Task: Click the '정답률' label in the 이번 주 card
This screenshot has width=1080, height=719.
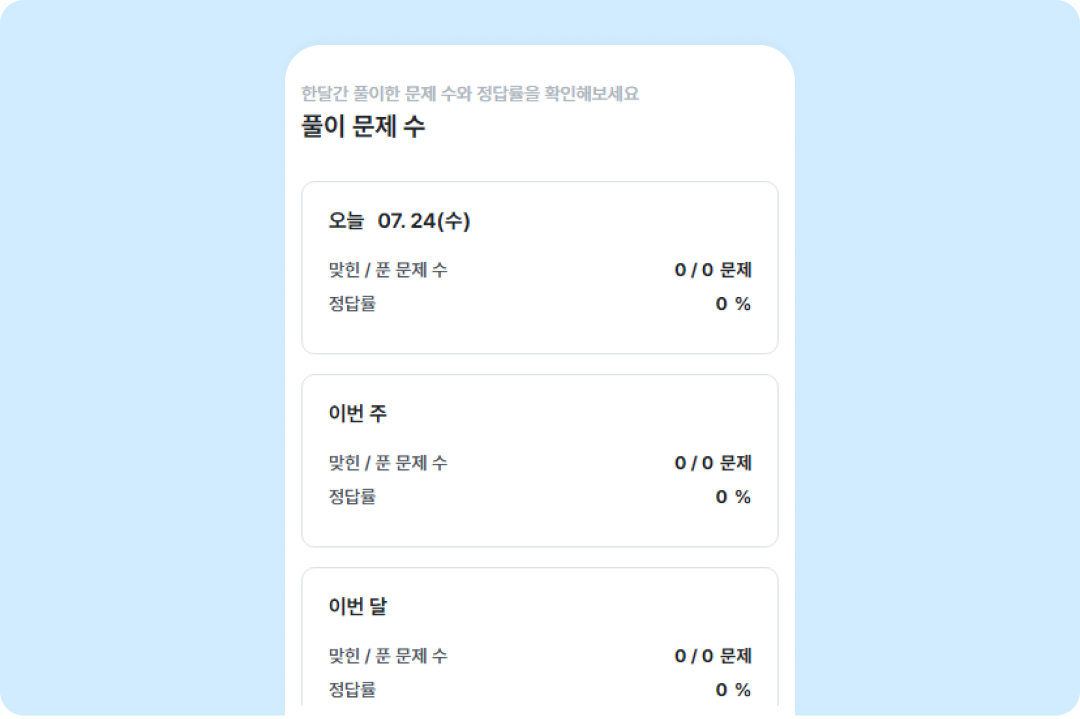Action: click(352, 497)
